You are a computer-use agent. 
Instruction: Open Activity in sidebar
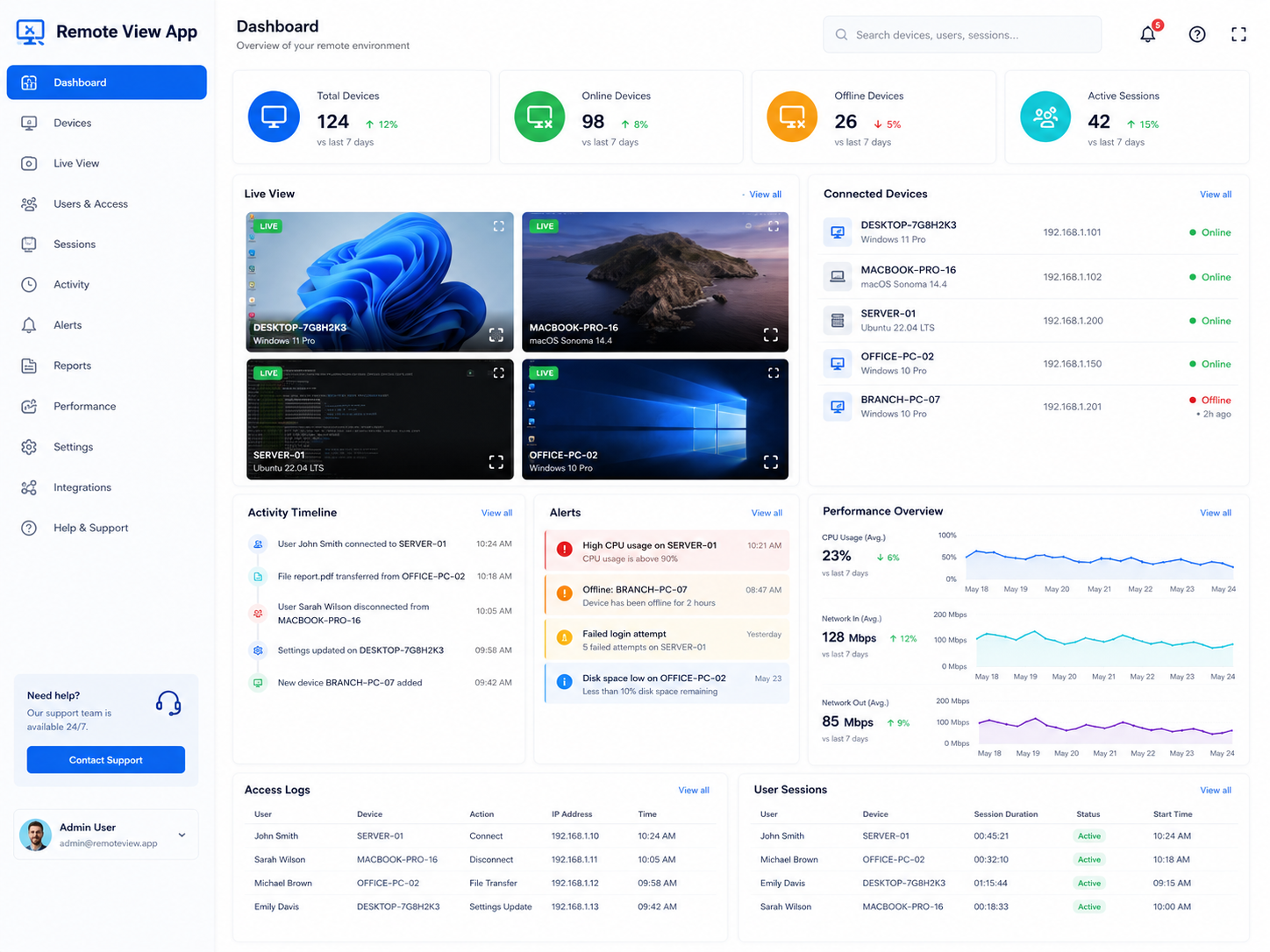coord(107,284)
